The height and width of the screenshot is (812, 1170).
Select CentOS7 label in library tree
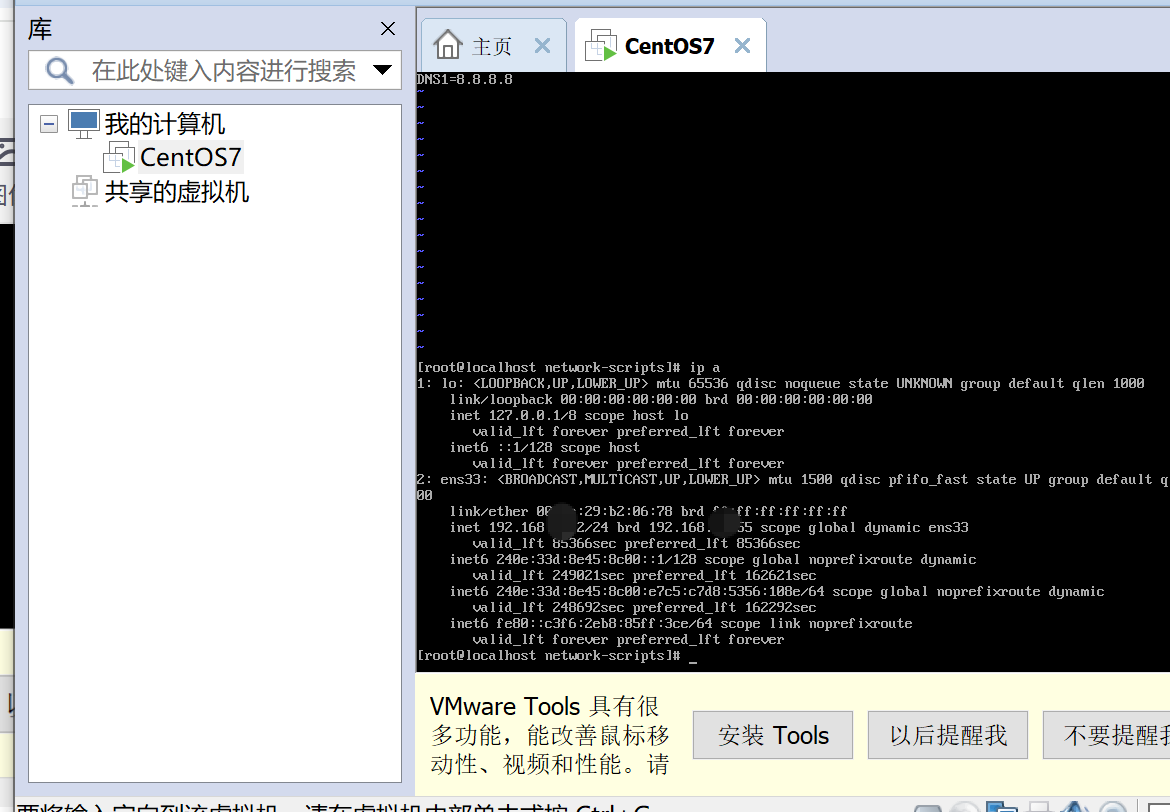(x=190, y=157)
